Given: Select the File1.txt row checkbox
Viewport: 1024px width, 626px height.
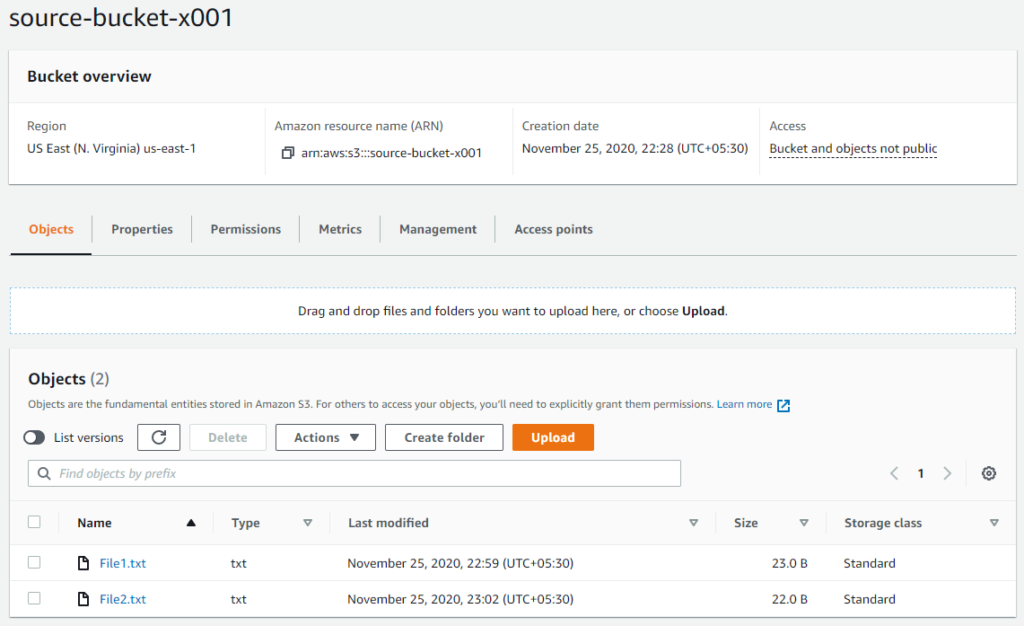Looking at the screenshot, I should [34, 562].
